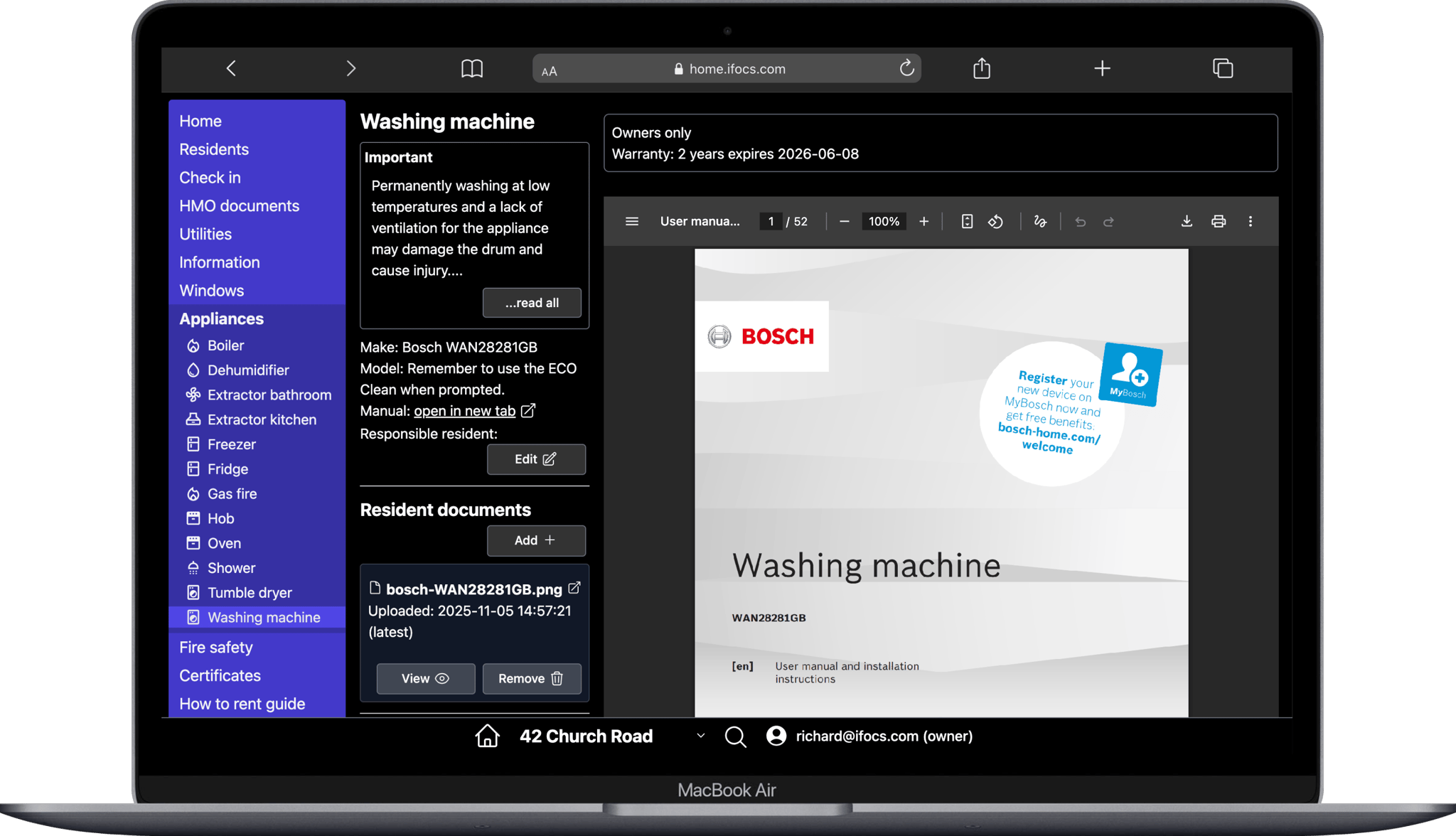Add a resident document
This screenshot has height=836, width=1456.
point(536,541)
